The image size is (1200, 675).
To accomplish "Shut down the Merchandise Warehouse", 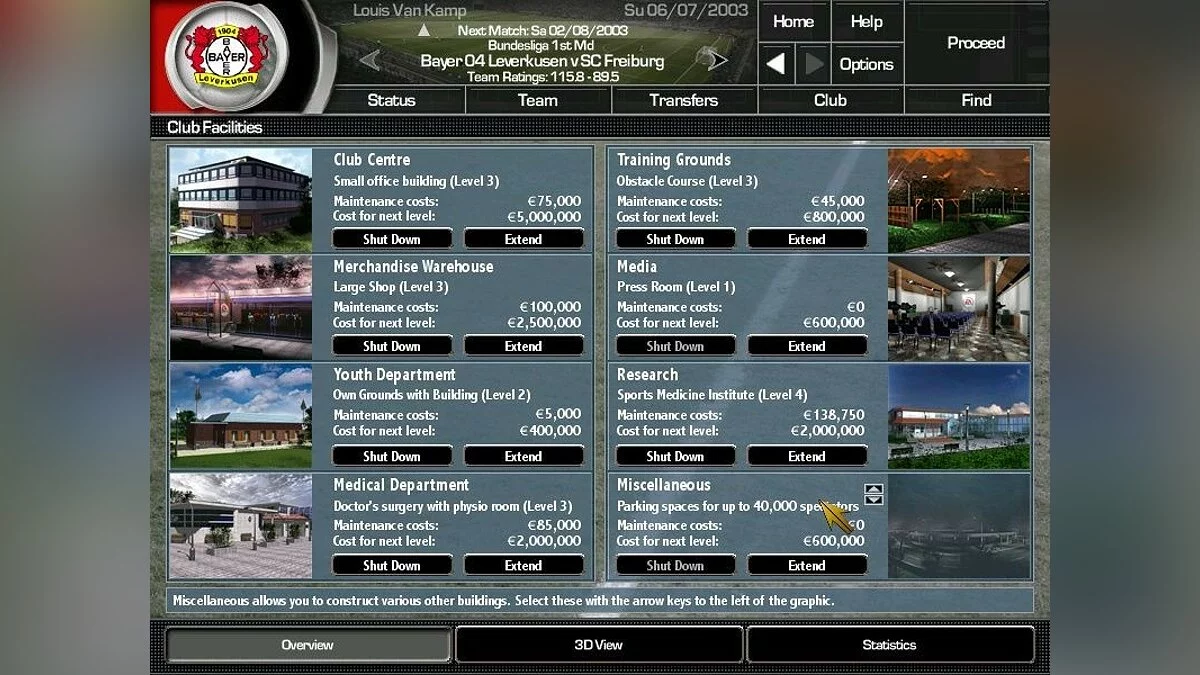I will (392, 346).
